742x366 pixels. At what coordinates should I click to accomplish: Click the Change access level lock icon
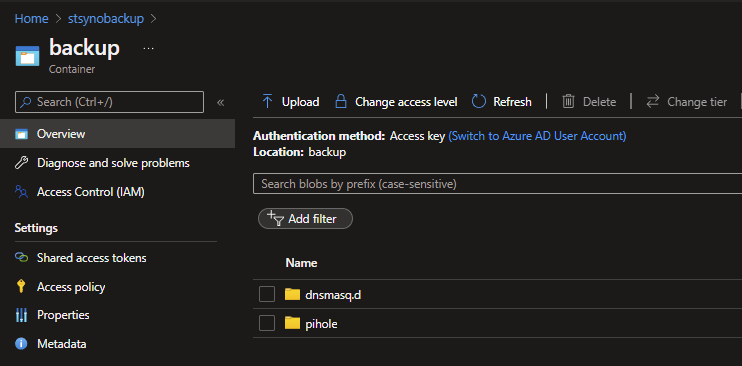[x=341, y=102]
